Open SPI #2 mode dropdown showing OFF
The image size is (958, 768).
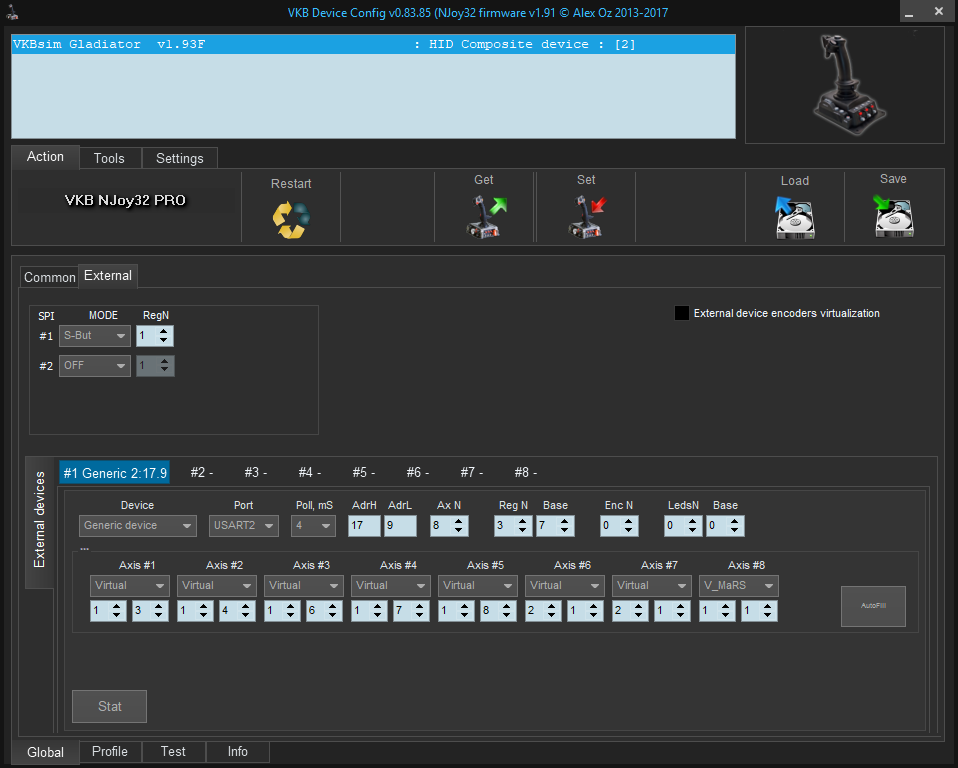coord(95,366)
